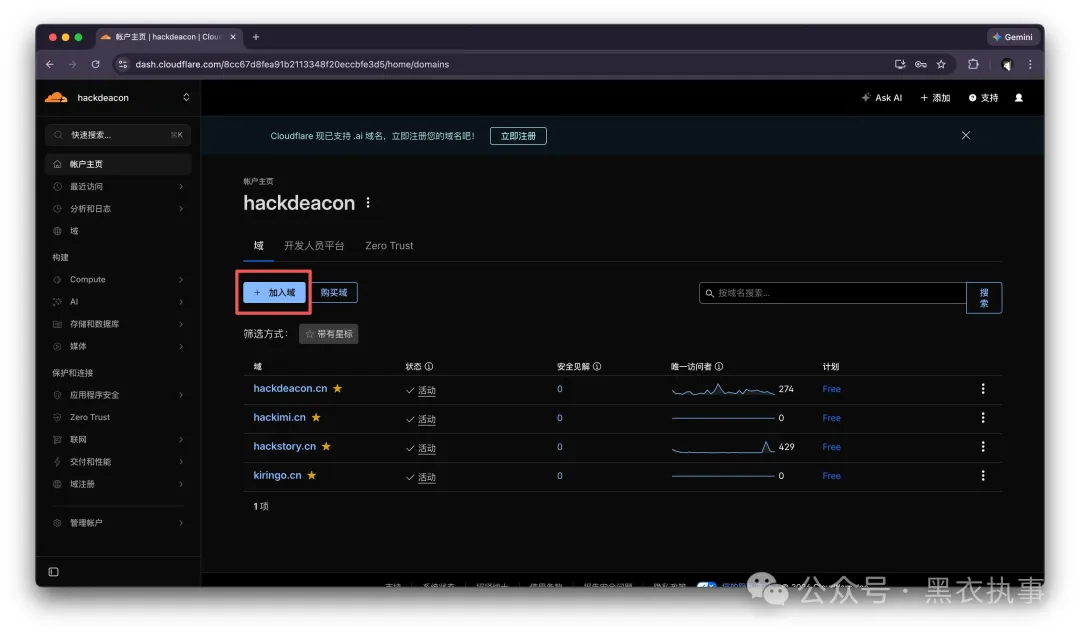The image size is (1080, 634).
Task: Reload the page in Chrome toolbar
Action: tap(95, 64)
